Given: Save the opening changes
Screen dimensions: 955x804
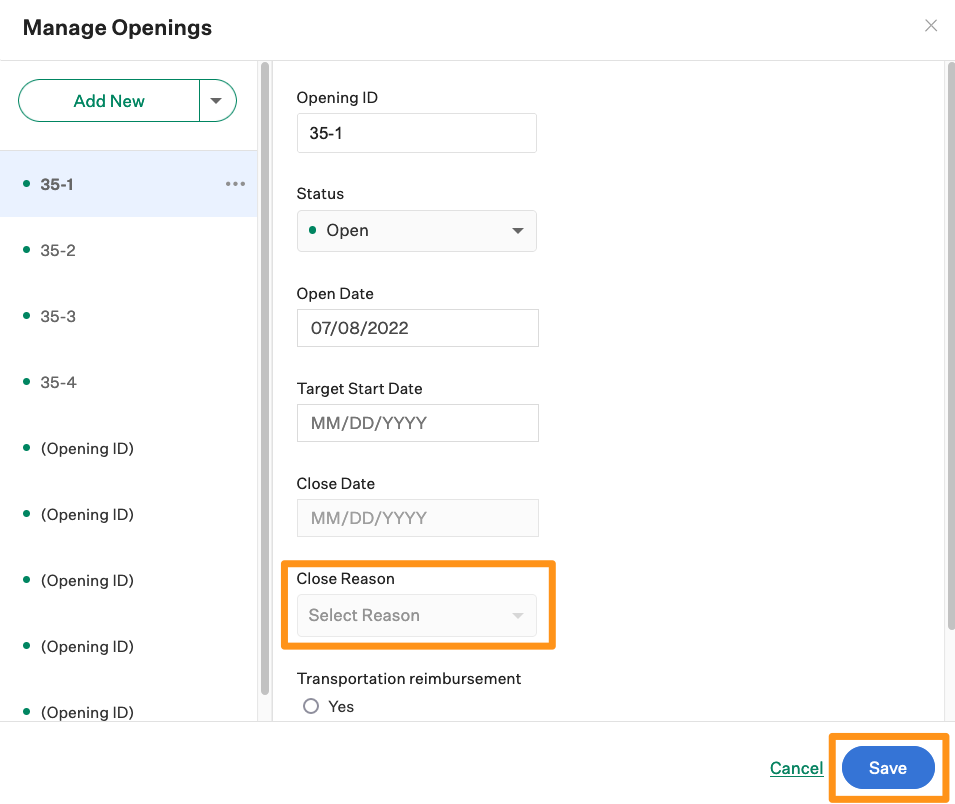Looking at the screenshot, I should (x=888, y=767).
